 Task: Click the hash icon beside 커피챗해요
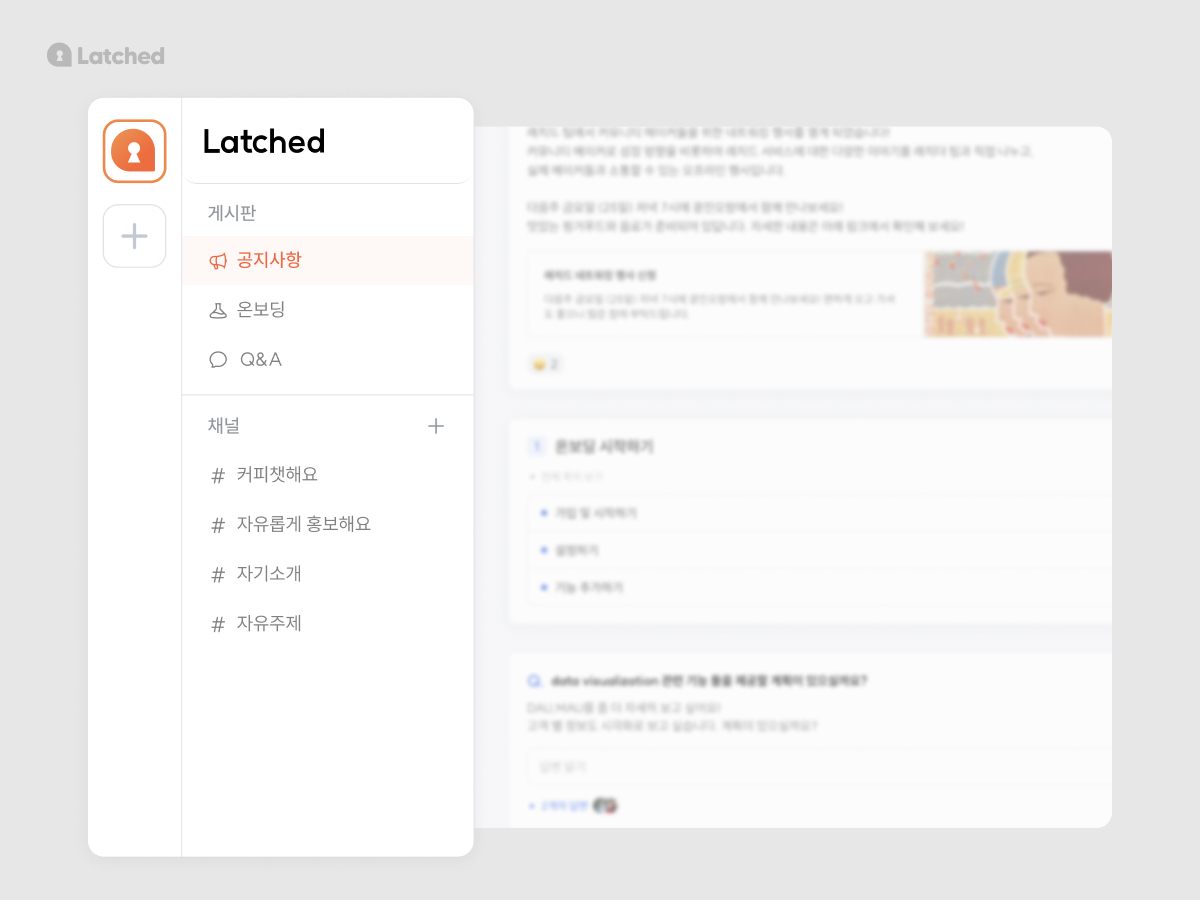(218, 476)
